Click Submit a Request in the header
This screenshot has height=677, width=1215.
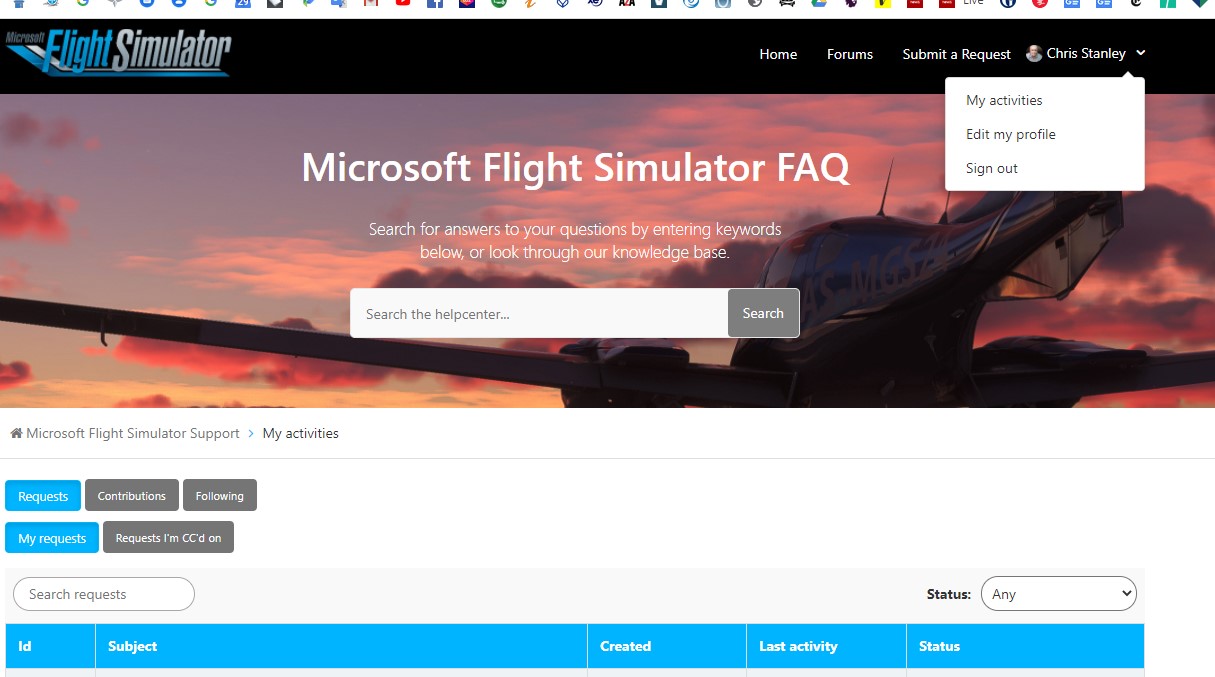[957, 54]
